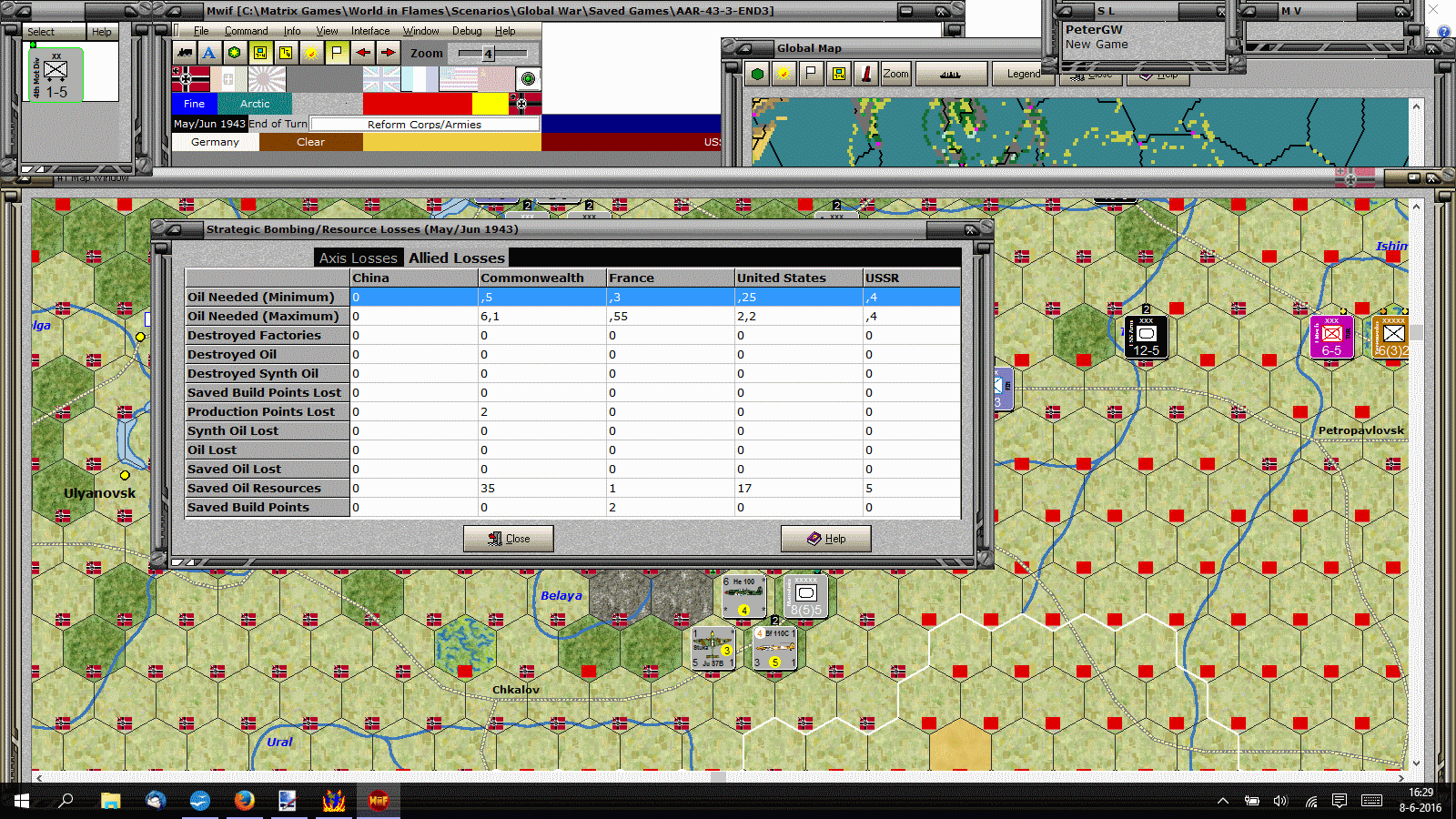This screenshot has width=1456, height=819.
Task: Click the Help button in the unit panel
Action: click(102, 32)
